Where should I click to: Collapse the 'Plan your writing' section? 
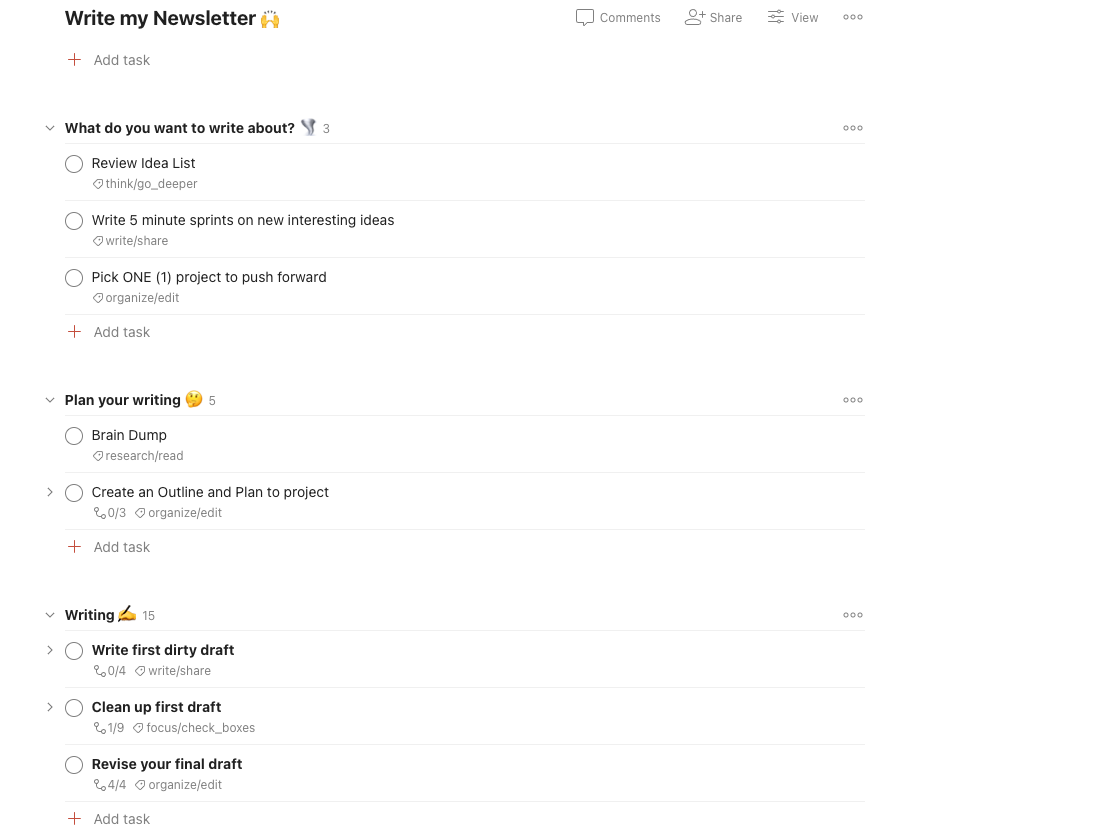click(x=50, y=400)
